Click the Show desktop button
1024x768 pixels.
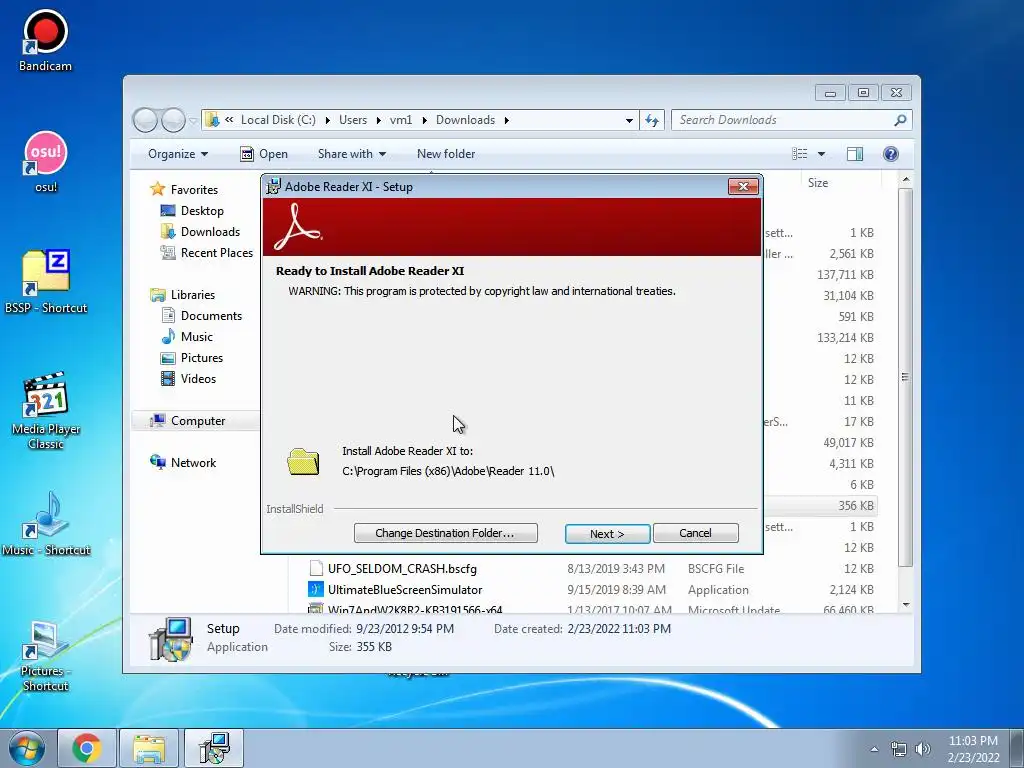point(1017,748)
